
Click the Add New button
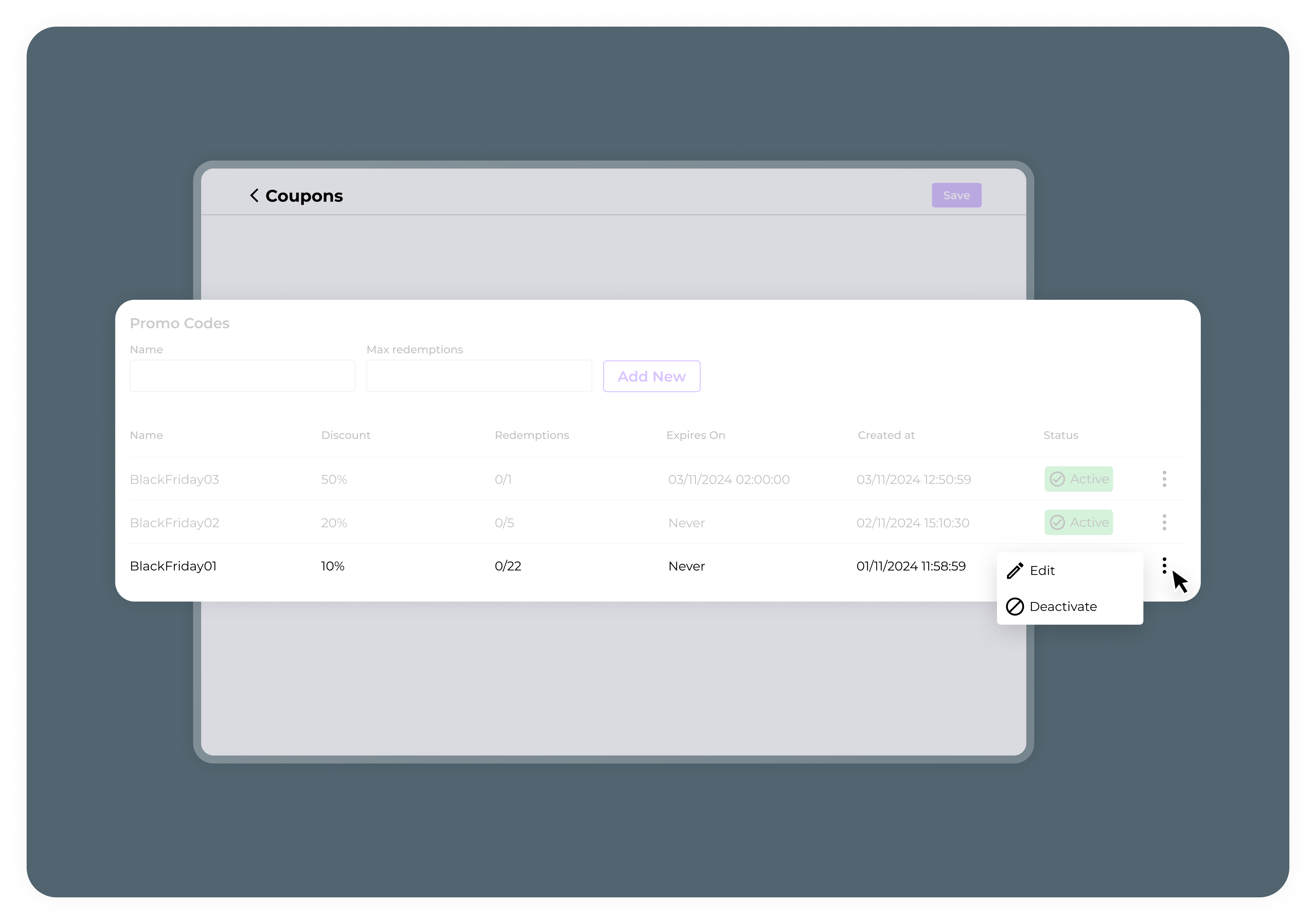click(x=652, y=376)
